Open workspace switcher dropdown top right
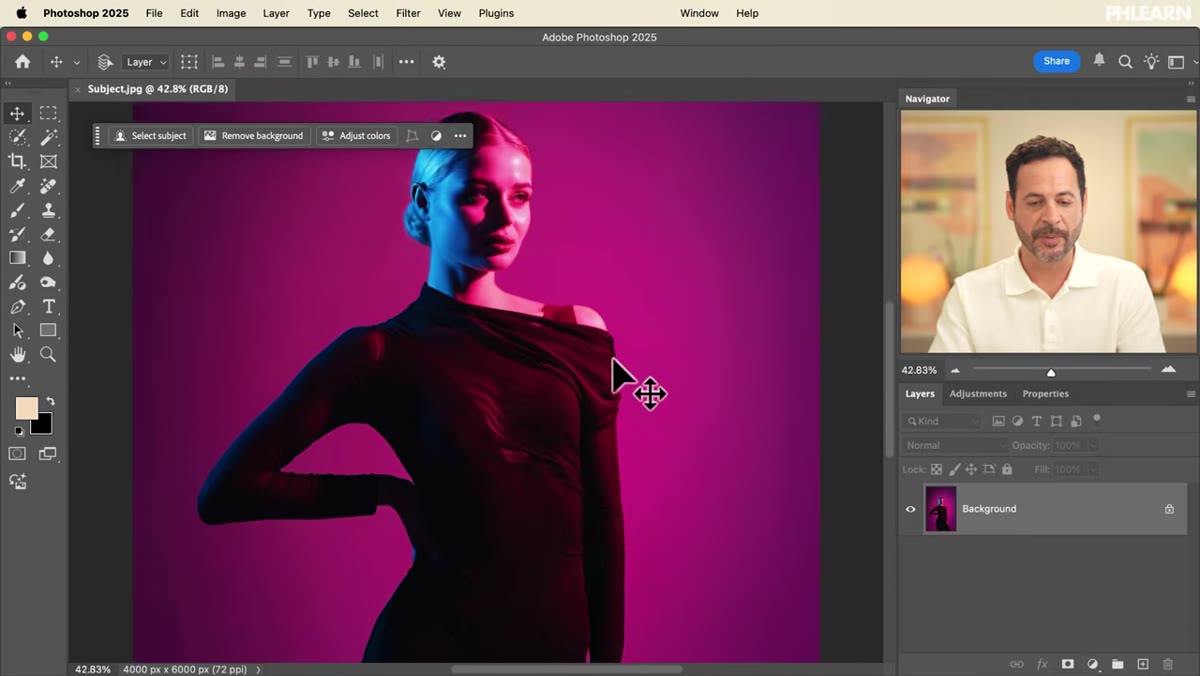Viewport: 1200px width, 676px height. [1176, 62]
